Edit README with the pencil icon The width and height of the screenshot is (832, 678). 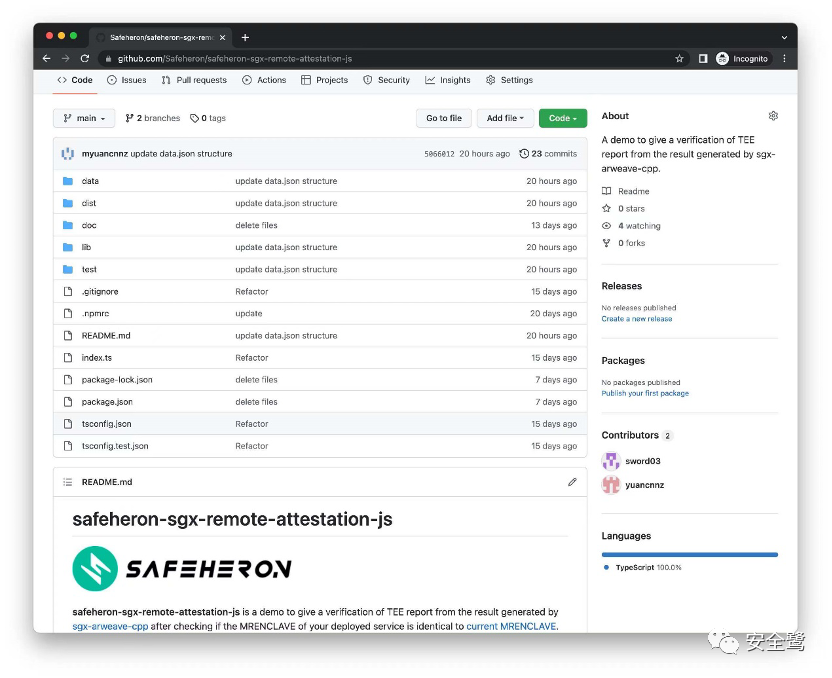572,482
